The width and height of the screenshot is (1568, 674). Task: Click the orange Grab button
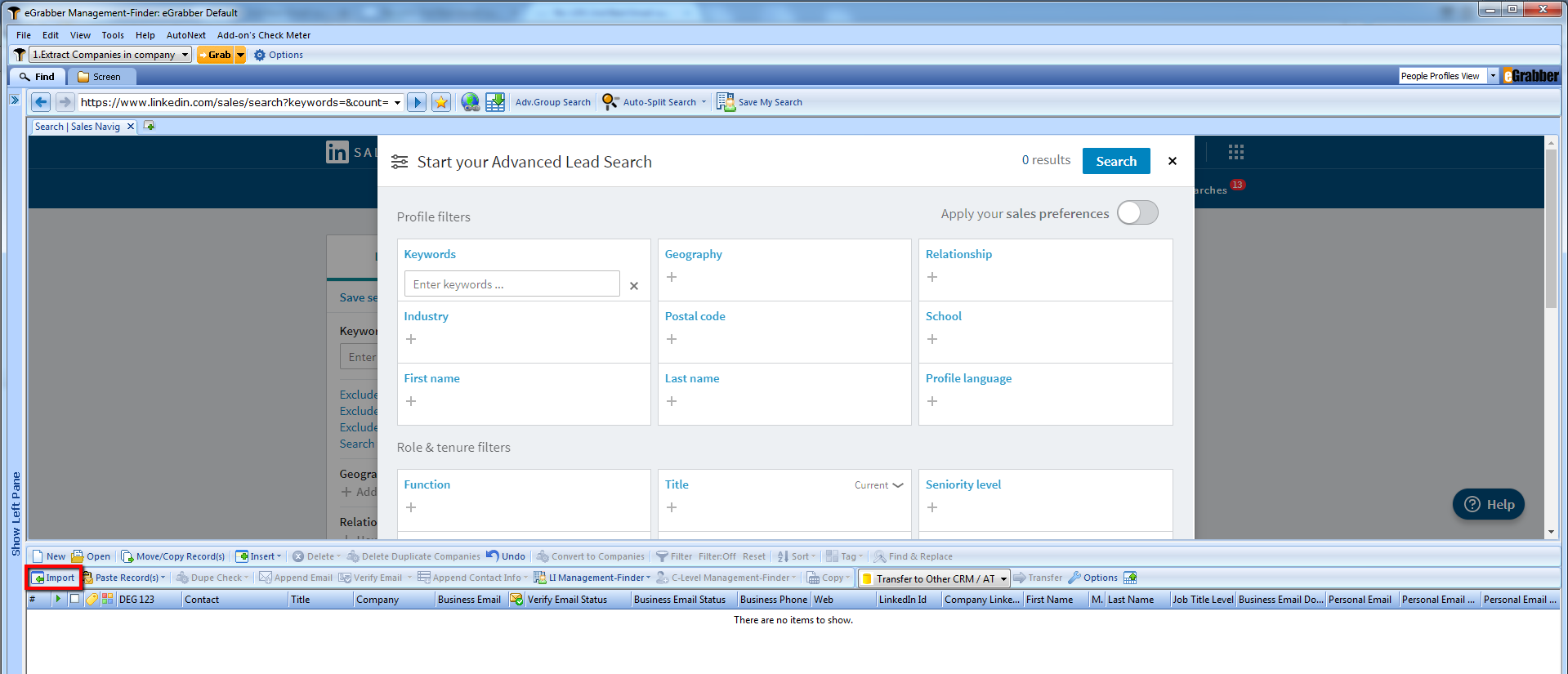216,55
